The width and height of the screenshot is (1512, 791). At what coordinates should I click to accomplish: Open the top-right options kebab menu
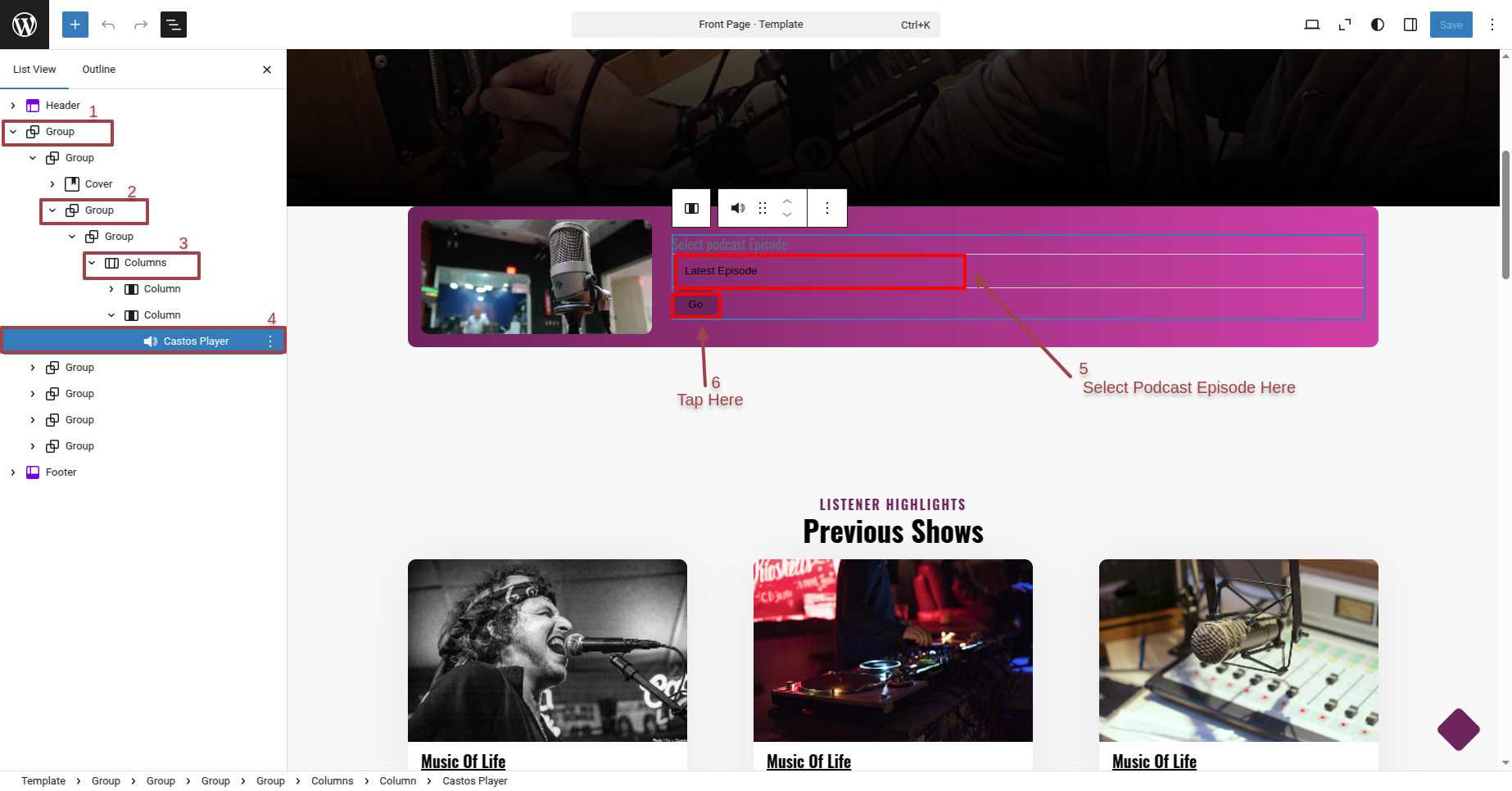(x=1492, y=25)
